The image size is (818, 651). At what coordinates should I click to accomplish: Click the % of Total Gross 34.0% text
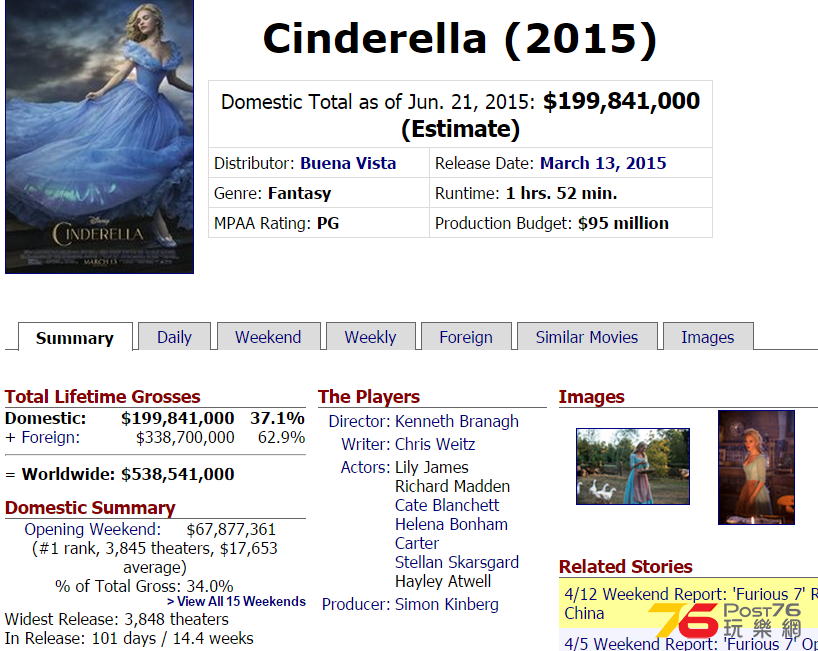[144, 586]
